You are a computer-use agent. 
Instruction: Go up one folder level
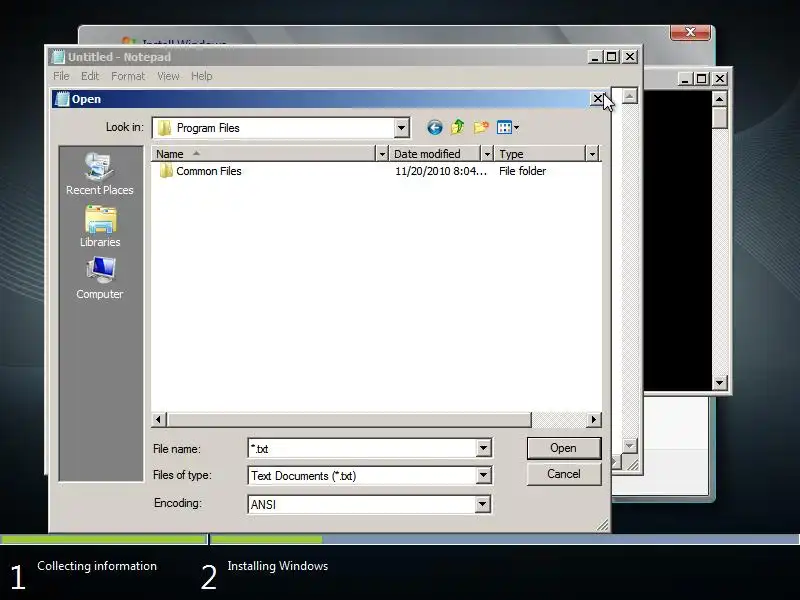pyautogui.click(x=458, y=127)
